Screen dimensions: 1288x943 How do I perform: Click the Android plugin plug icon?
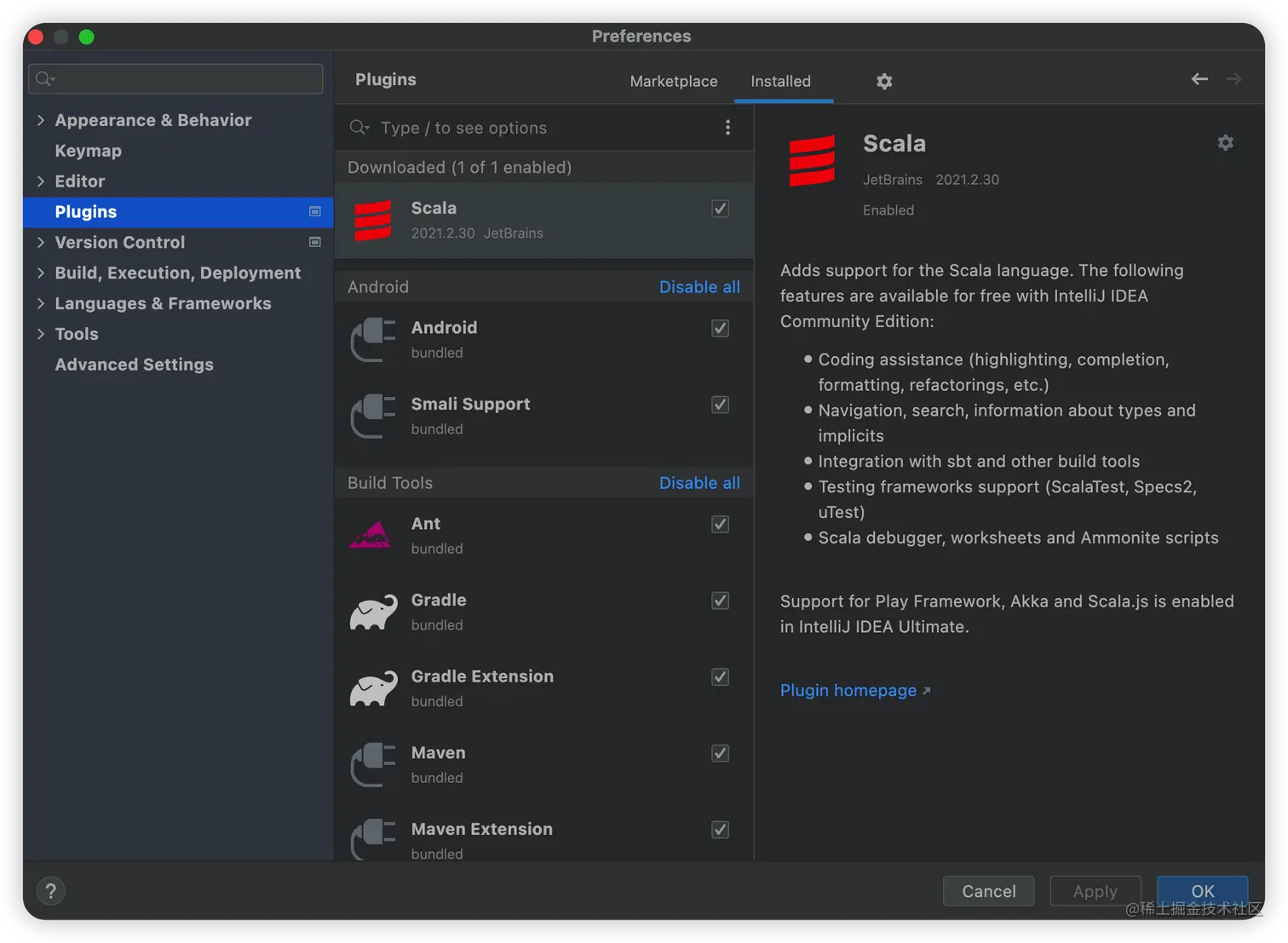(373, 340)
